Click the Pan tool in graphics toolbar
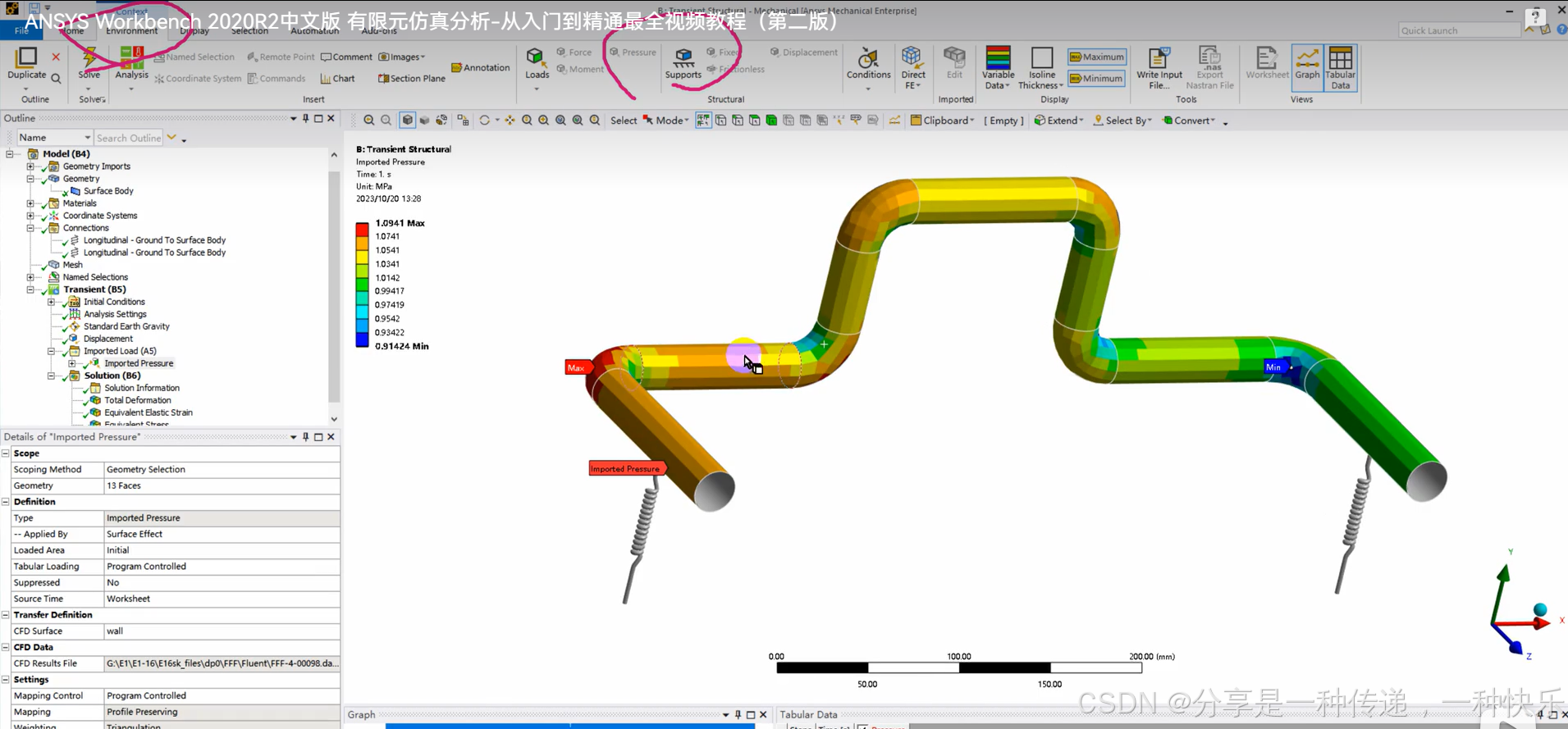Screen dimensions: 1568x729 (510, 121)
